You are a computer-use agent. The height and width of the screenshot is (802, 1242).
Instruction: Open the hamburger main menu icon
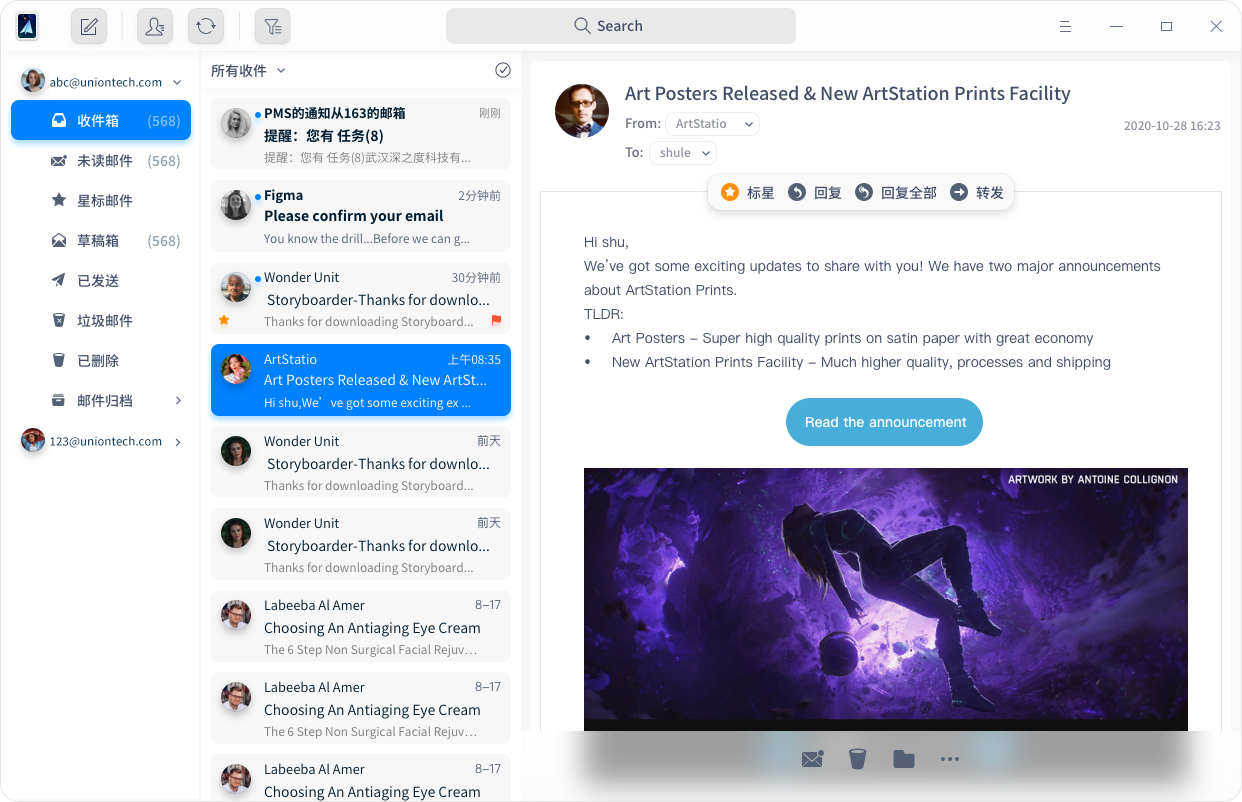1066,26
